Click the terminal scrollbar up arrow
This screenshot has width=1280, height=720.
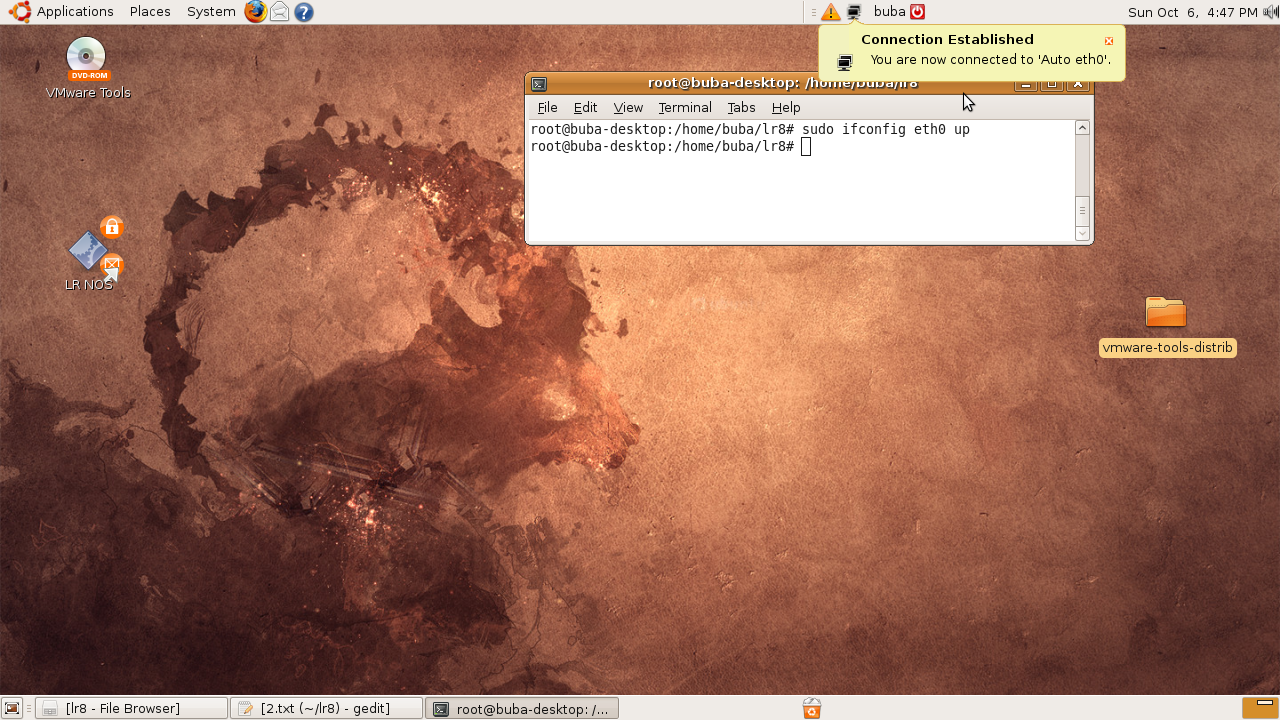pyautogui.click(x=1082, y=128)
